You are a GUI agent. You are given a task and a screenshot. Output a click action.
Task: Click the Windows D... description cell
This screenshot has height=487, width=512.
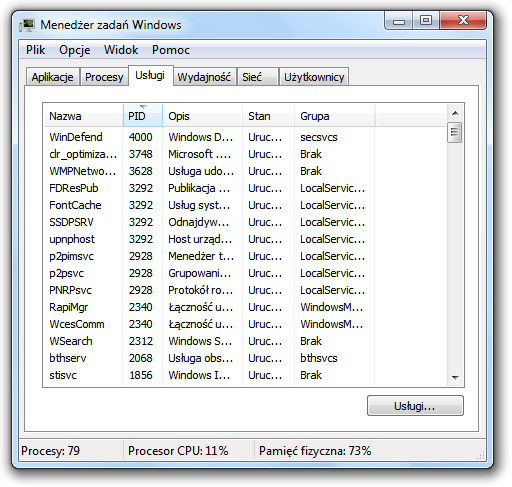click(x=201, y=137)
